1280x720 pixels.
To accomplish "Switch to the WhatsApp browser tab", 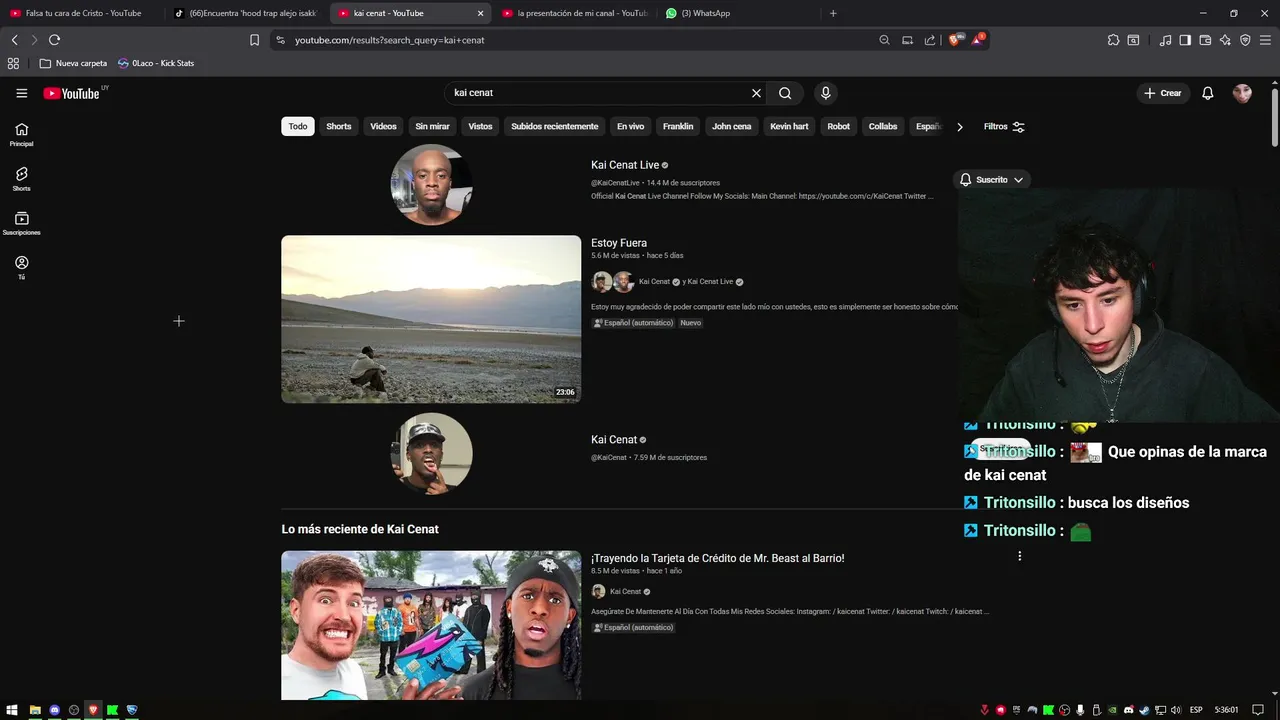I will (740, 13).
